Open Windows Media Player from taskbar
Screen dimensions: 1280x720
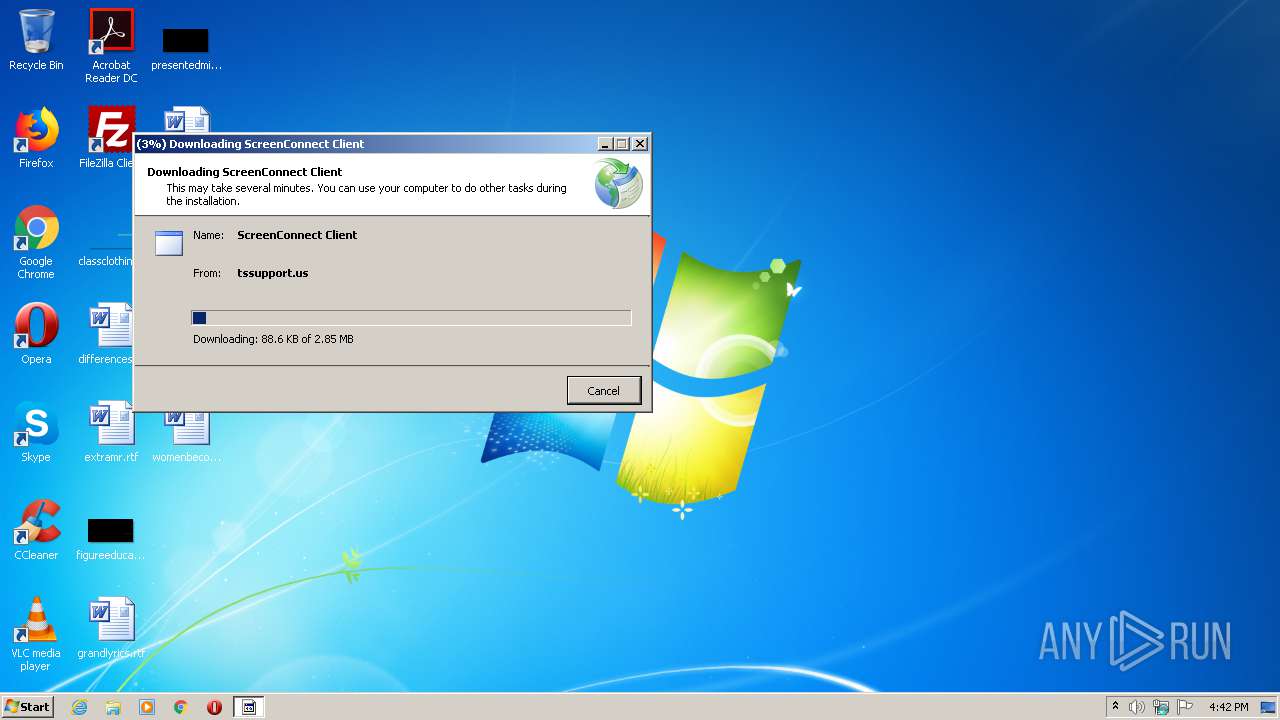[147, 707]
